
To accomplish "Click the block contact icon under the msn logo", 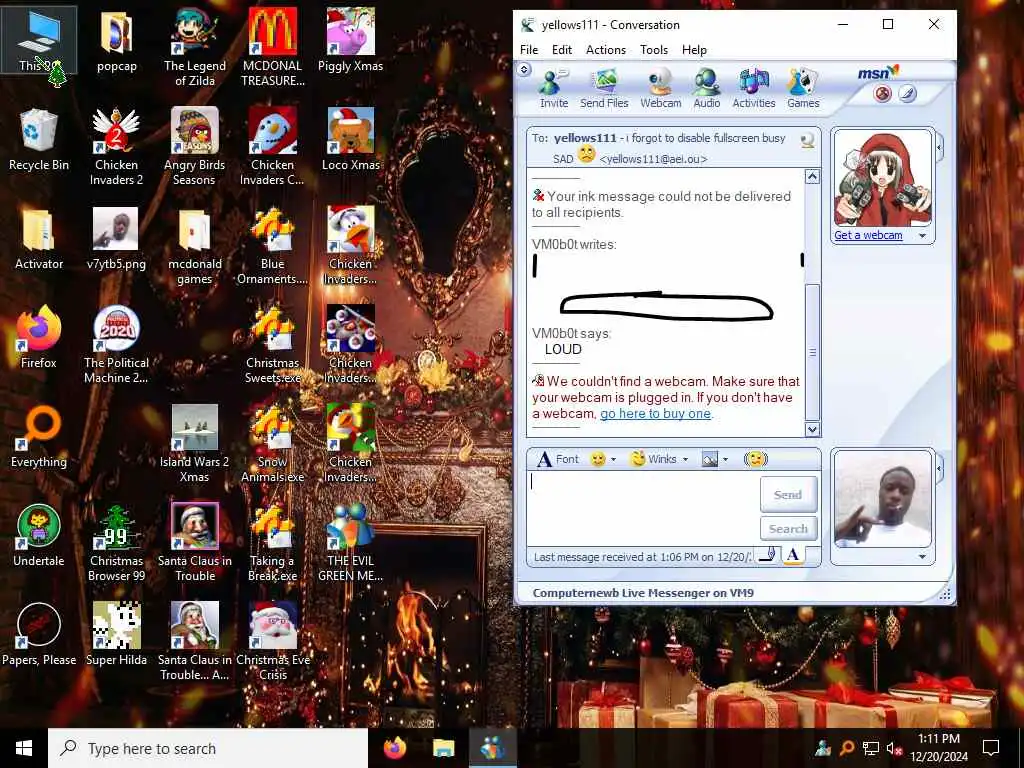I will coord(882,94).
